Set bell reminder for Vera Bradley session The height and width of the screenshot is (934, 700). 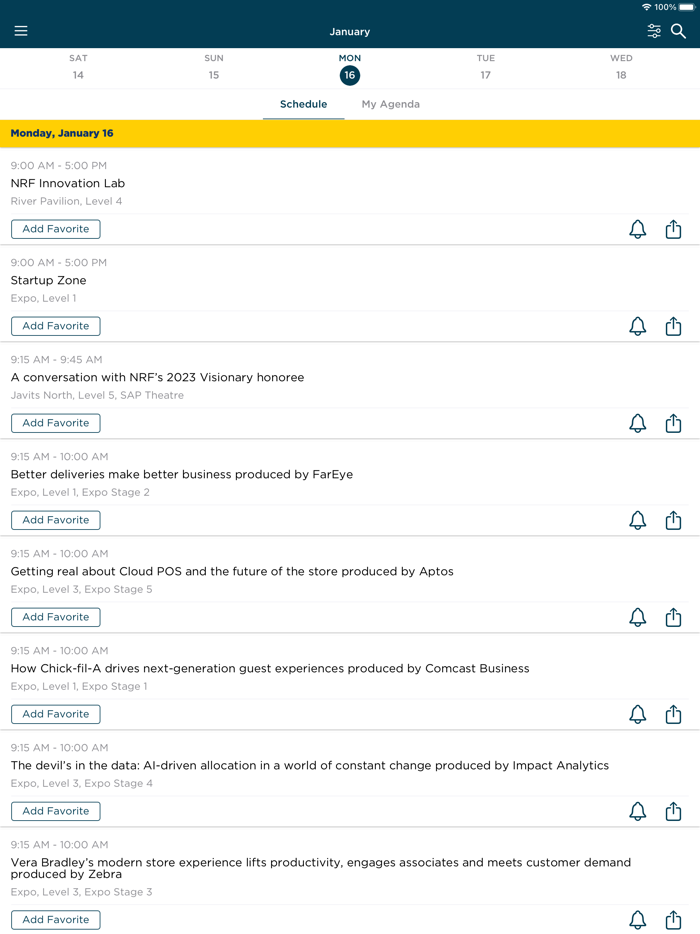[637, 919]
